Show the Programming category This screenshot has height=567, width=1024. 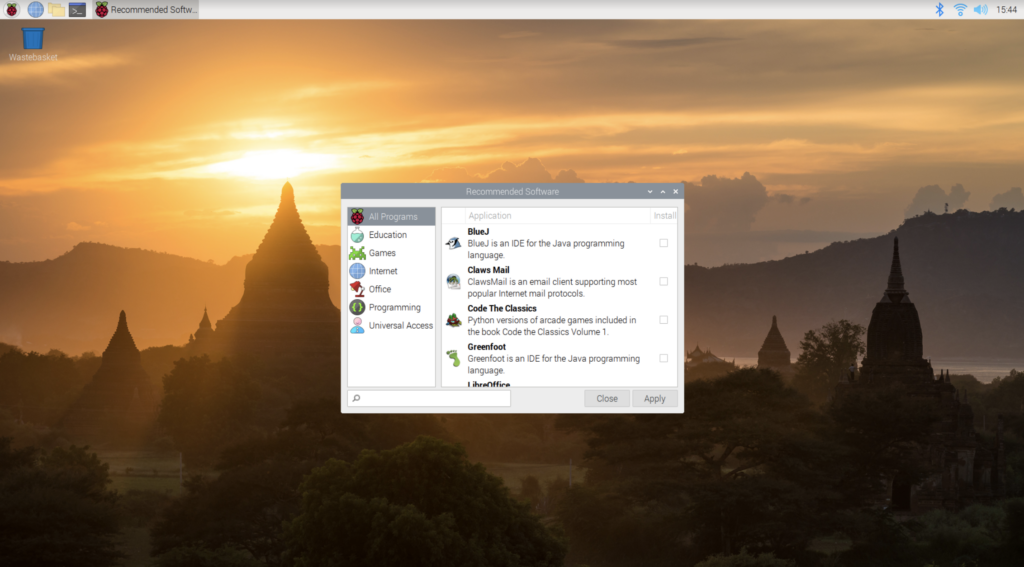pyautogui.click(x=394, y=307)
